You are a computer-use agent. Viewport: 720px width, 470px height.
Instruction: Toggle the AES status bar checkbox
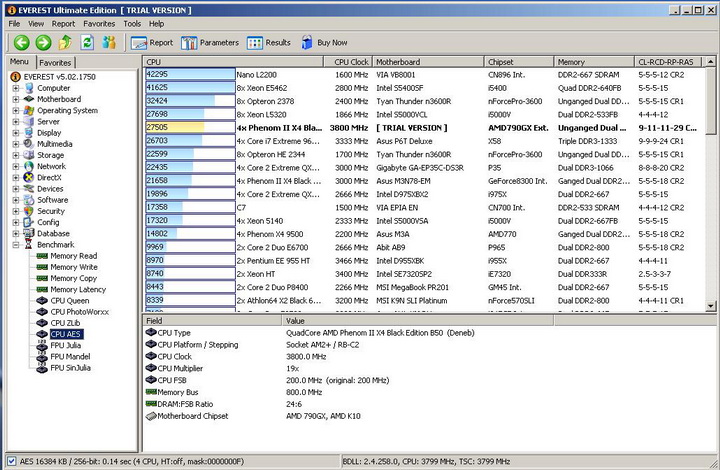(x=11, y=461)
